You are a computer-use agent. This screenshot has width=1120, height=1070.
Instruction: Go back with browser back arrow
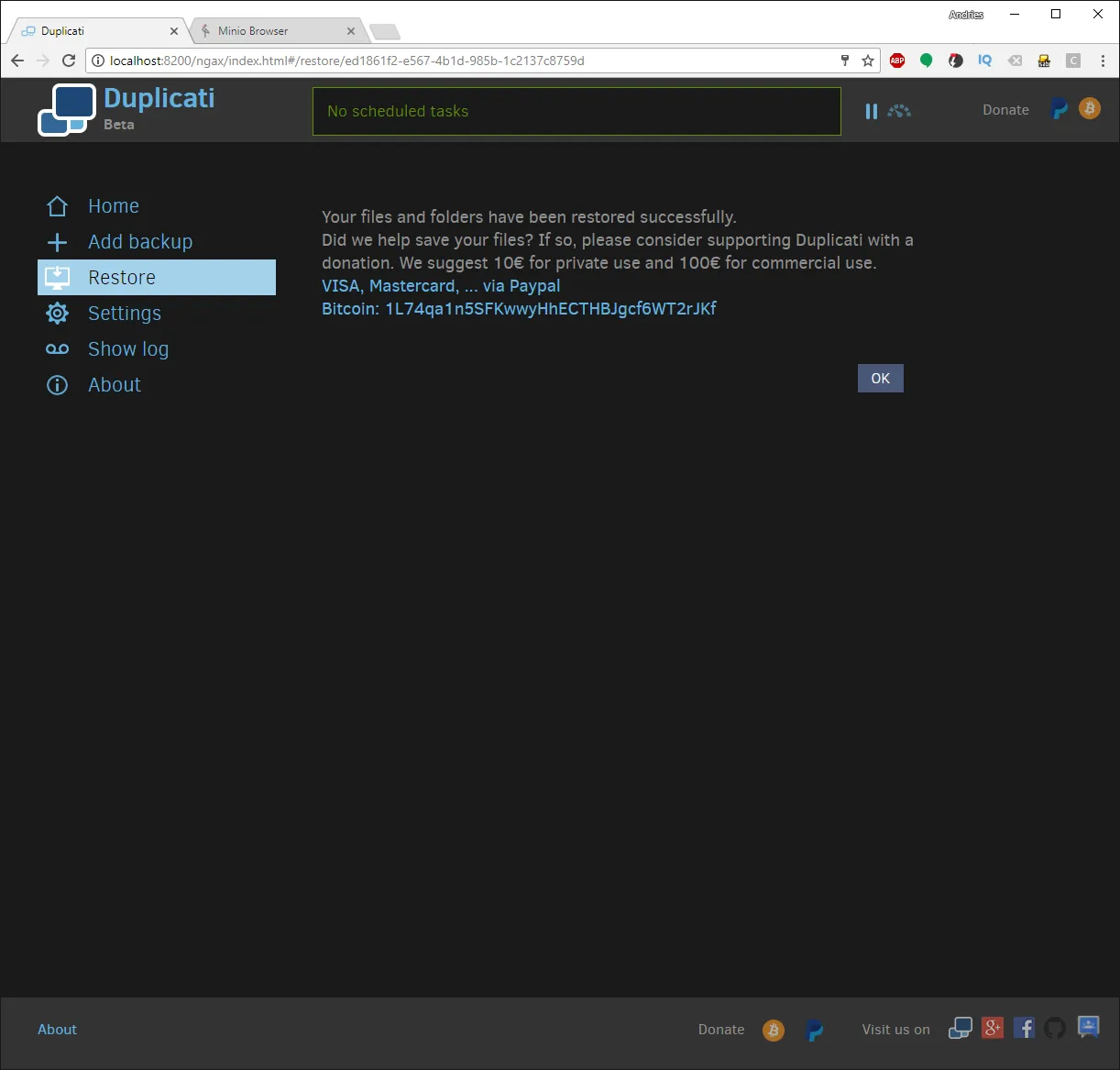pyautogui.click(x=17, y=61)
